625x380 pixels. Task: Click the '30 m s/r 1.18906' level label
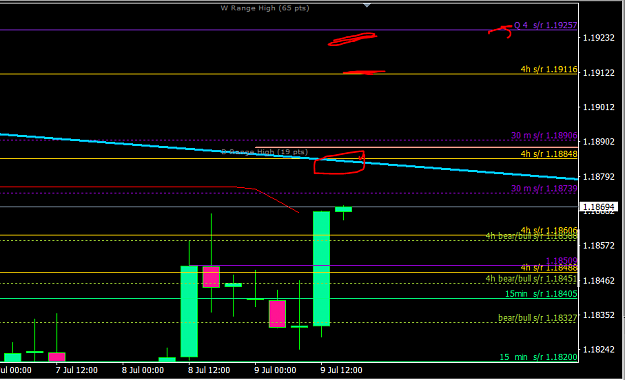pos(544,136)
